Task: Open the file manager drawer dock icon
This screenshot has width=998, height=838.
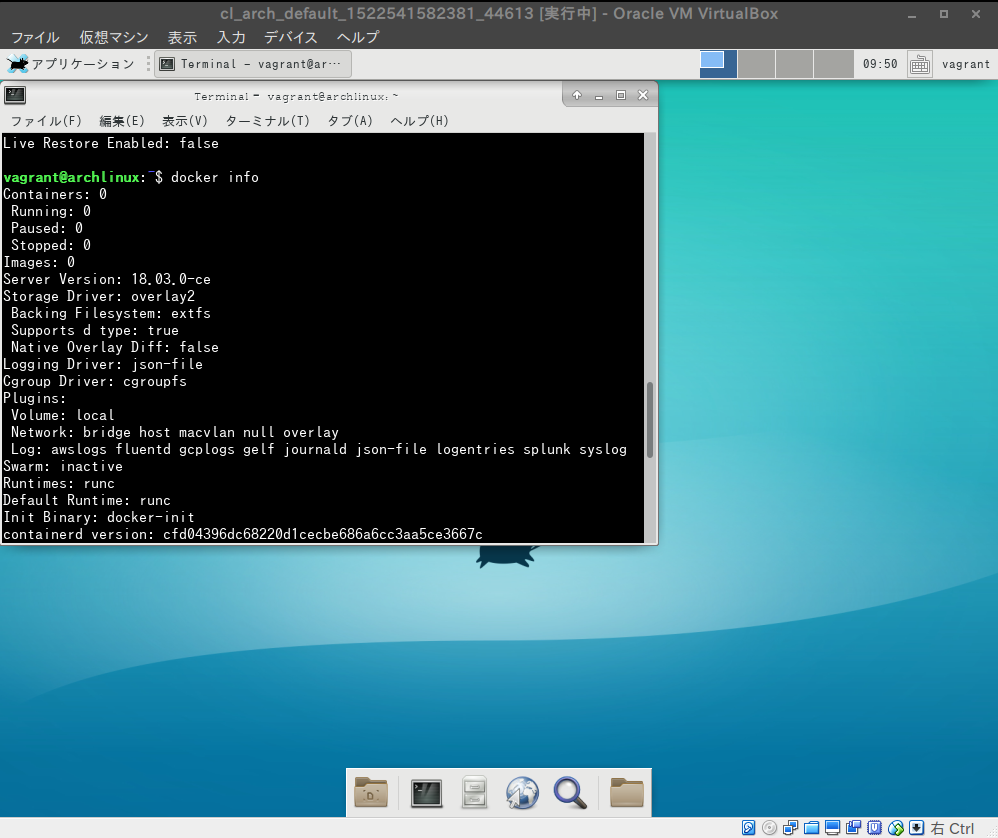Action: pyautogui.click(x=474, y=792)
